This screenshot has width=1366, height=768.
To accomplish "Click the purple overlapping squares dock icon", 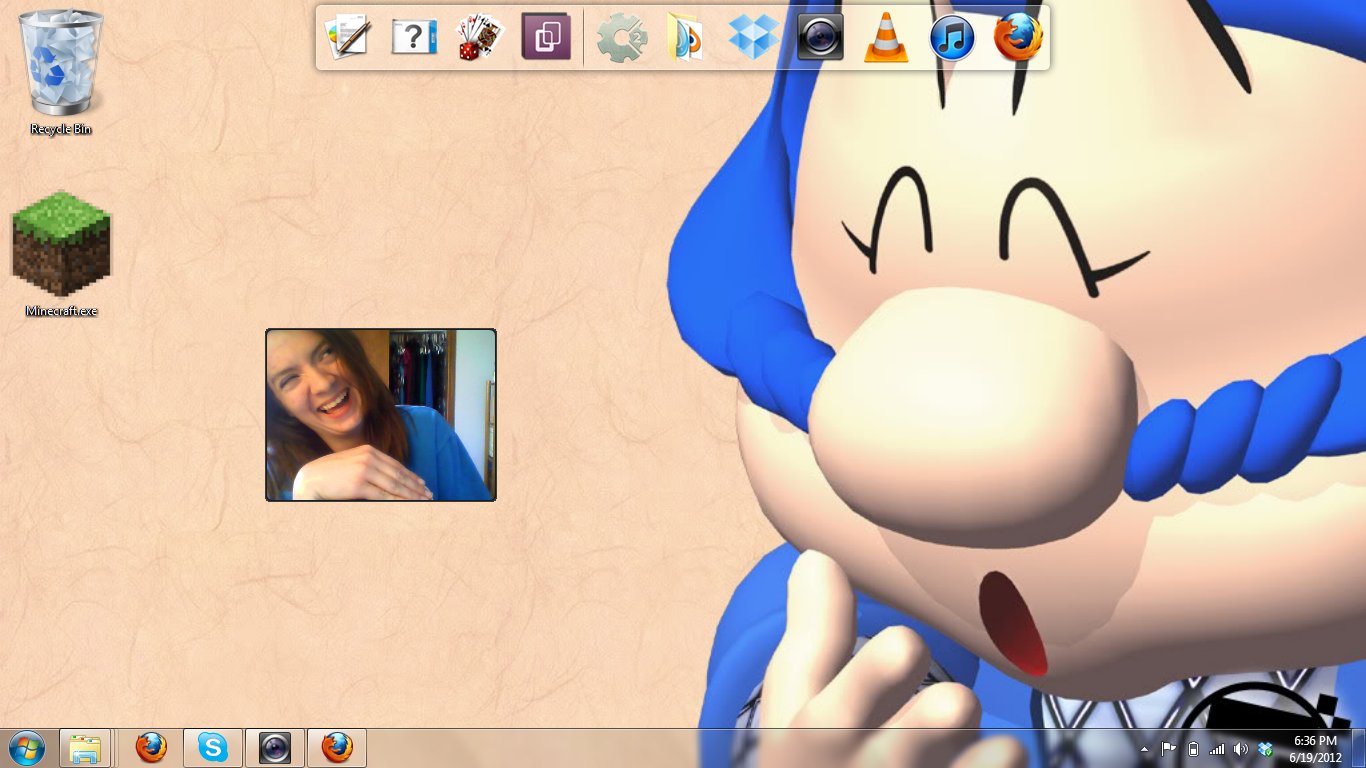I will click(546, 38).
